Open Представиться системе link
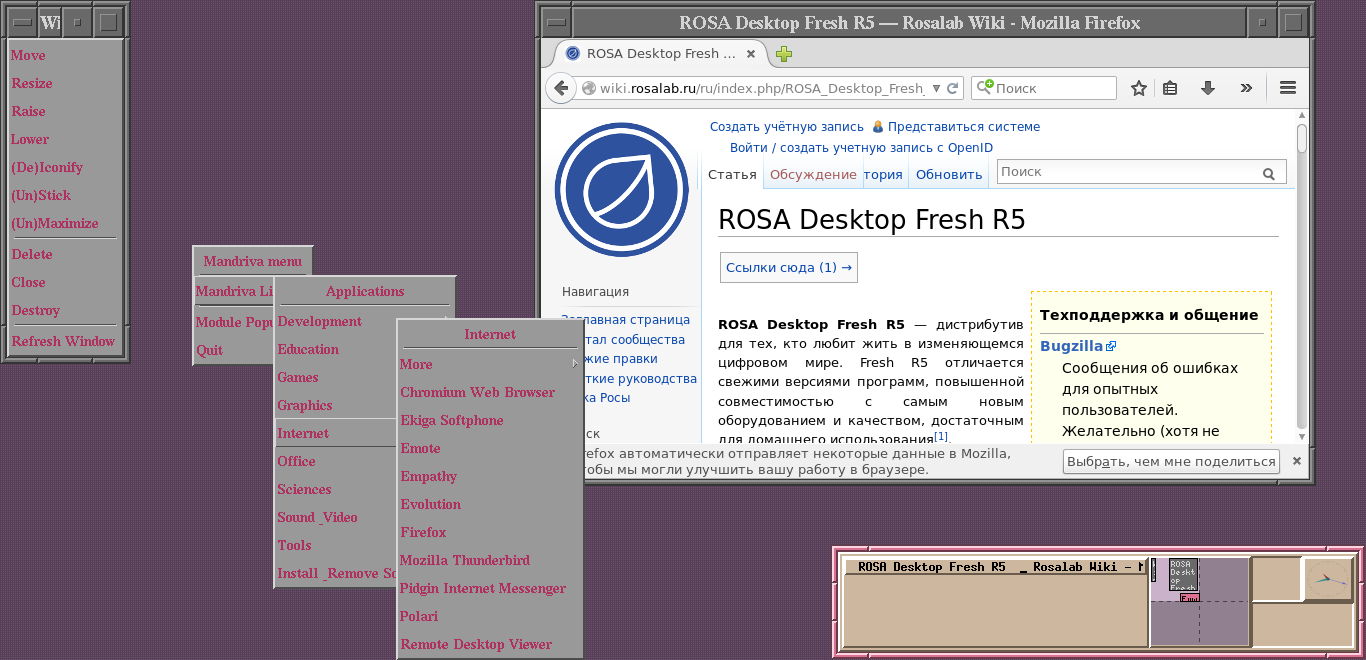The width and height of the screenshot is (1366, 660). (x=964, y=127)
